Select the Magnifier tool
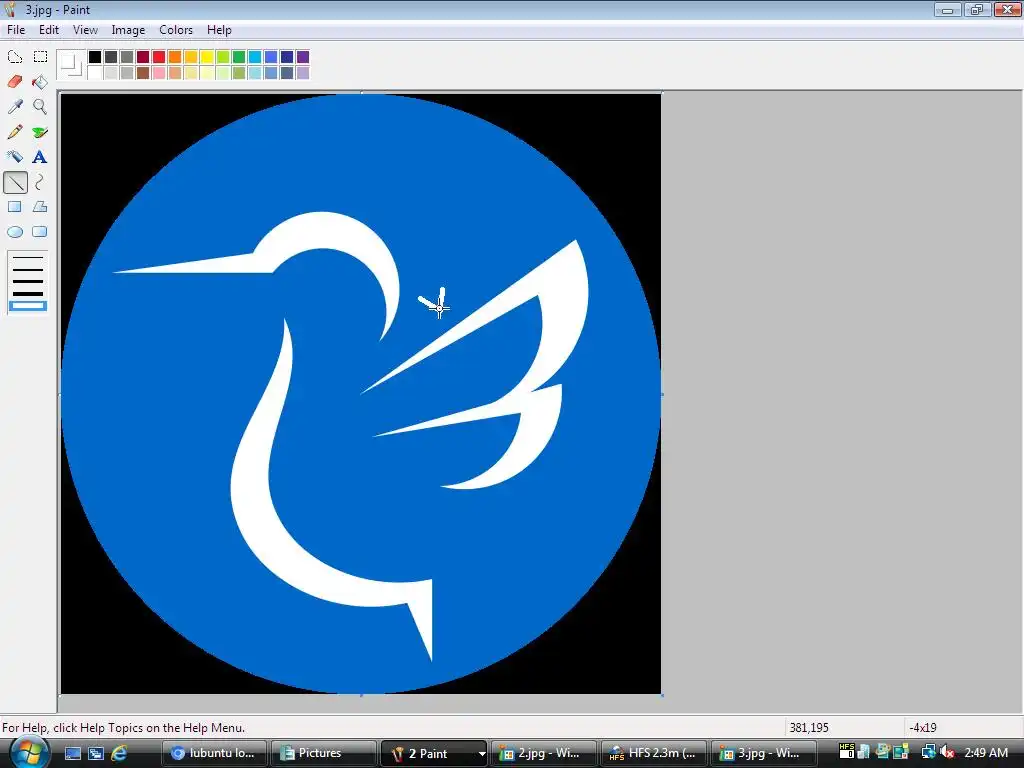The image size is (1024, 768). tap(40, 106)
